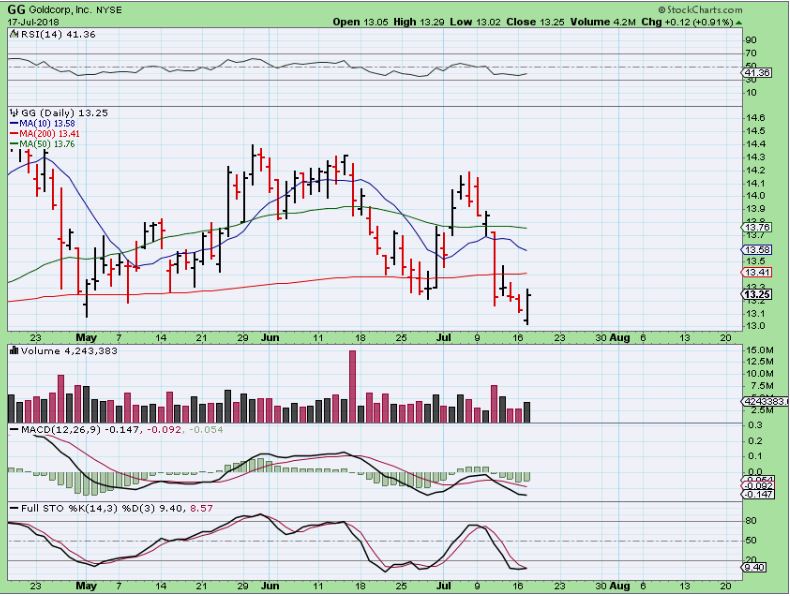Click the NYSE exchange label
Screen dimensions: 790x596
109,10
